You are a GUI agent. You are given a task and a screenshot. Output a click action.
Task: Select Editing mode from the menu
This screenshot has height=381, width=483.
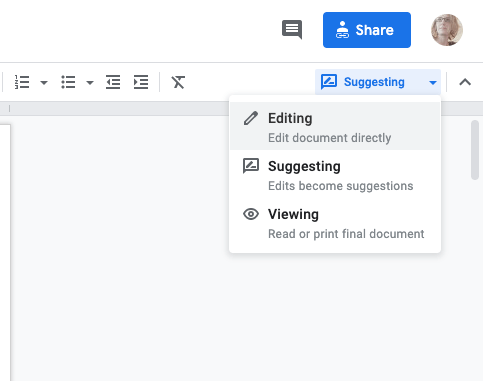coord(335,127)
